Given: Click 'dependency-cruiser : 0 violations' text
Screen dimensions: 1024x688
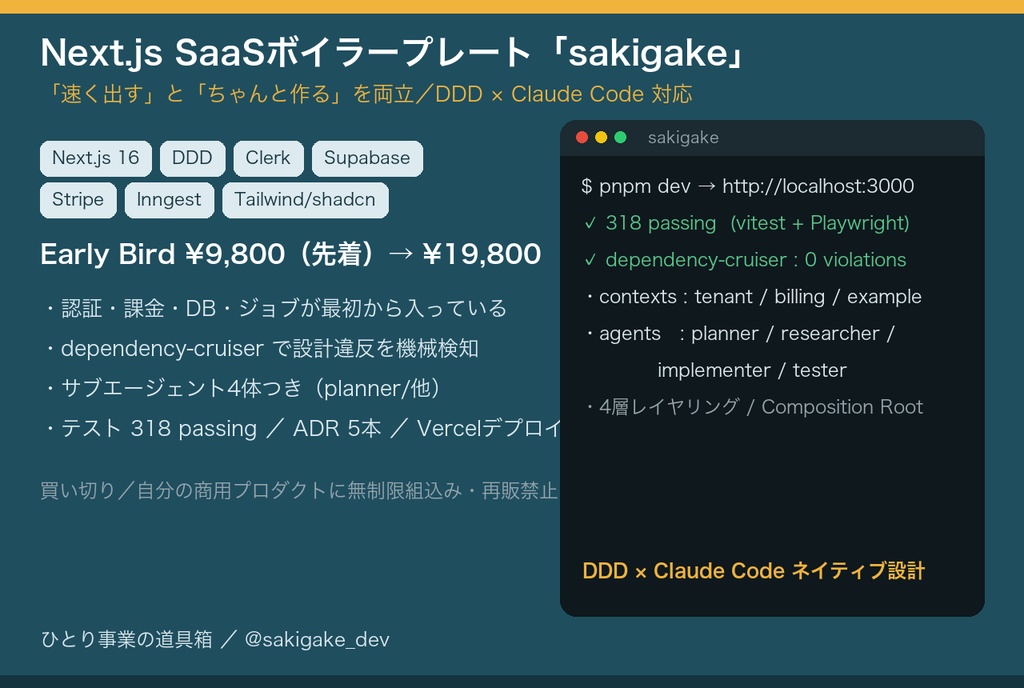Looking at the screenshot, I should click(756, 260).
